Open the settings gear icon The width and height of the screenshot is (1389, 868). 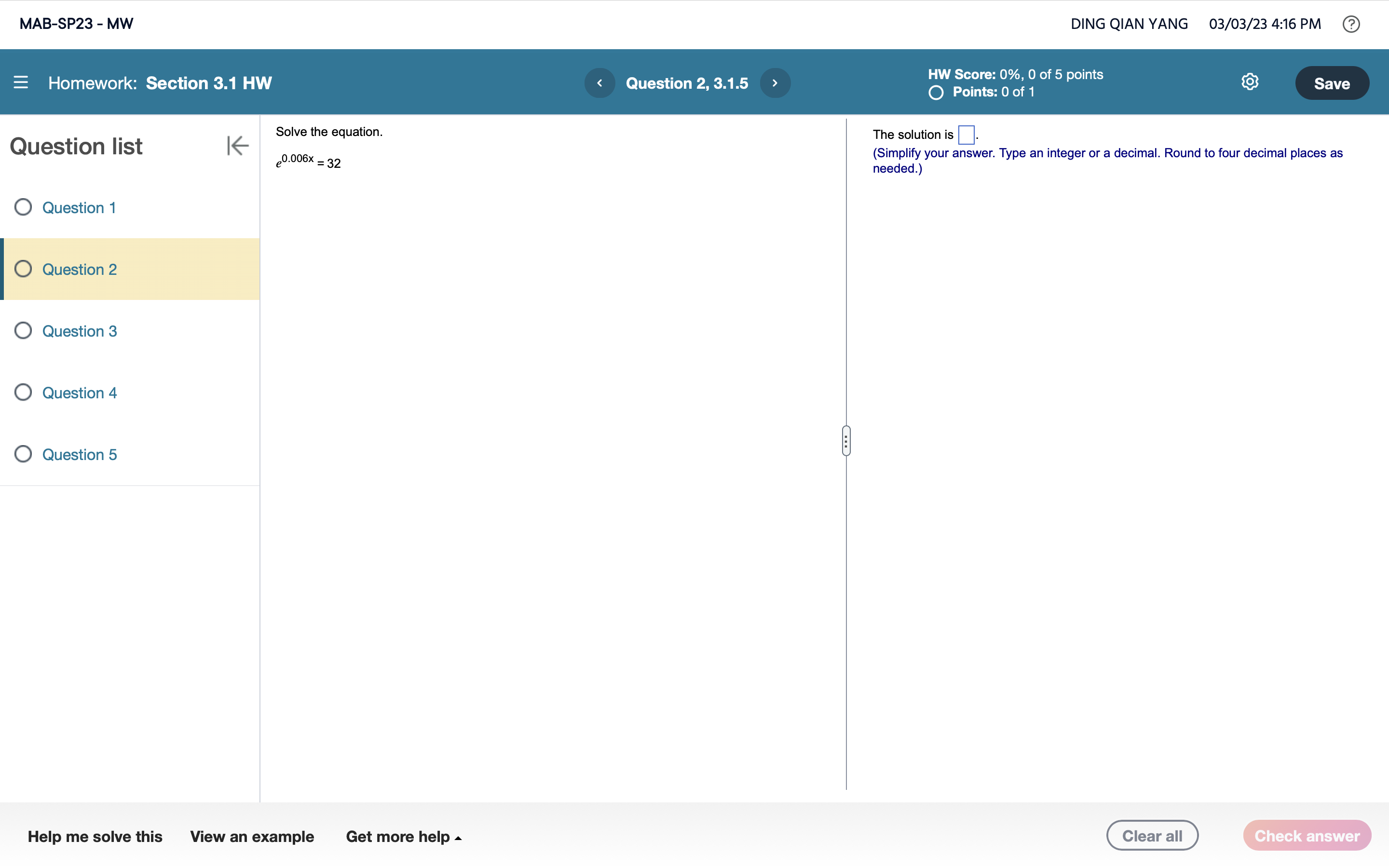[1250, 82]
